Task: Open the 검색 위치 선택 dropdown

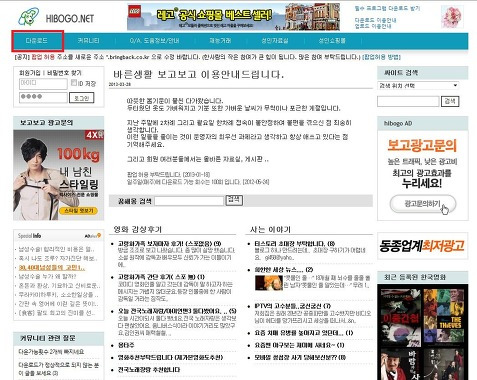Action: (x=418, y=86)
